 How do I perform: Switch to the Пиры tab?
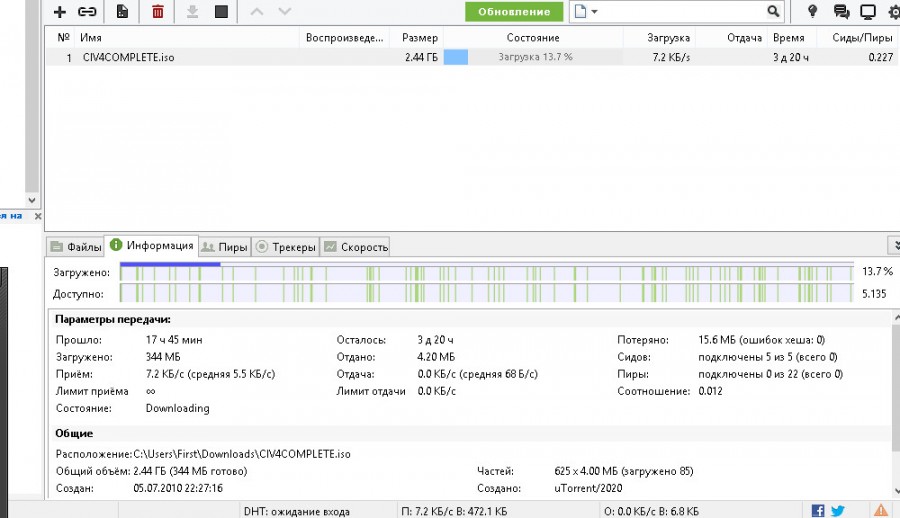tap(225, 247)
